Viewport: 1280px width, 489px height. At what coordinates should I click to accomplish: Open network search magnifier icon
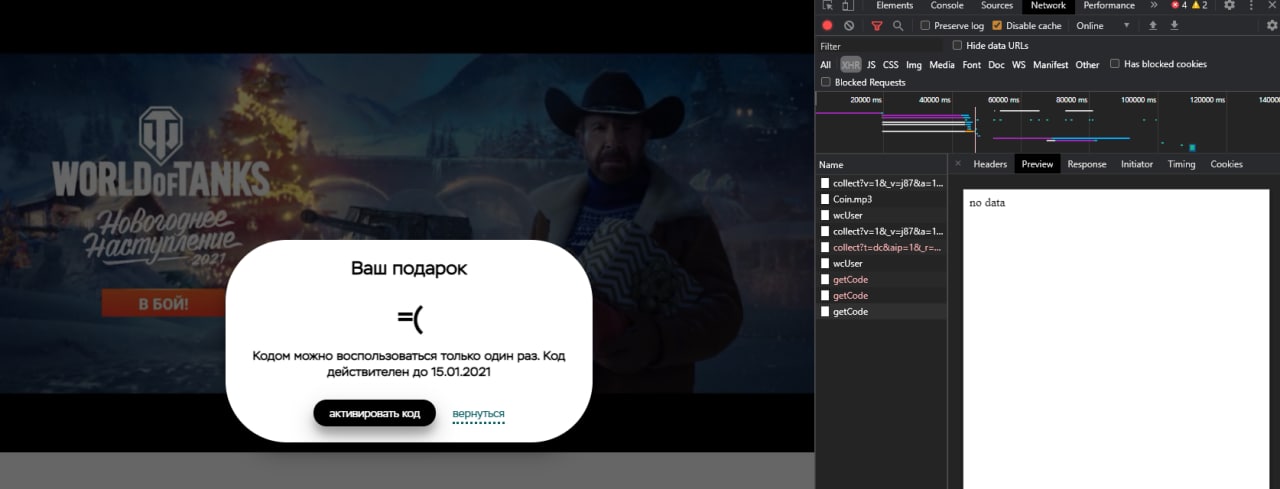[898, 26]
